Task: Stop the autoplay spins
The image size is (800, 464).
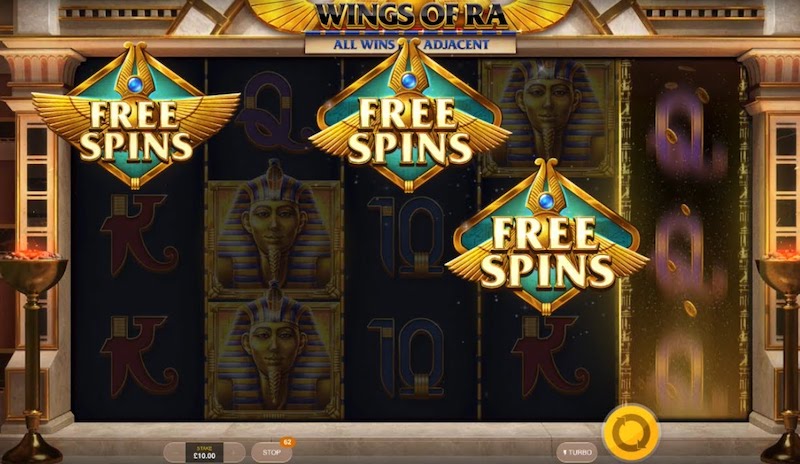Action: point(271,452)
